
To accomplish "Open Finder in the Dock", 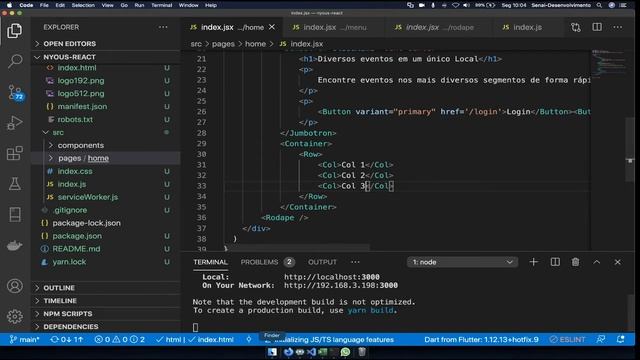I will point(272,352).
